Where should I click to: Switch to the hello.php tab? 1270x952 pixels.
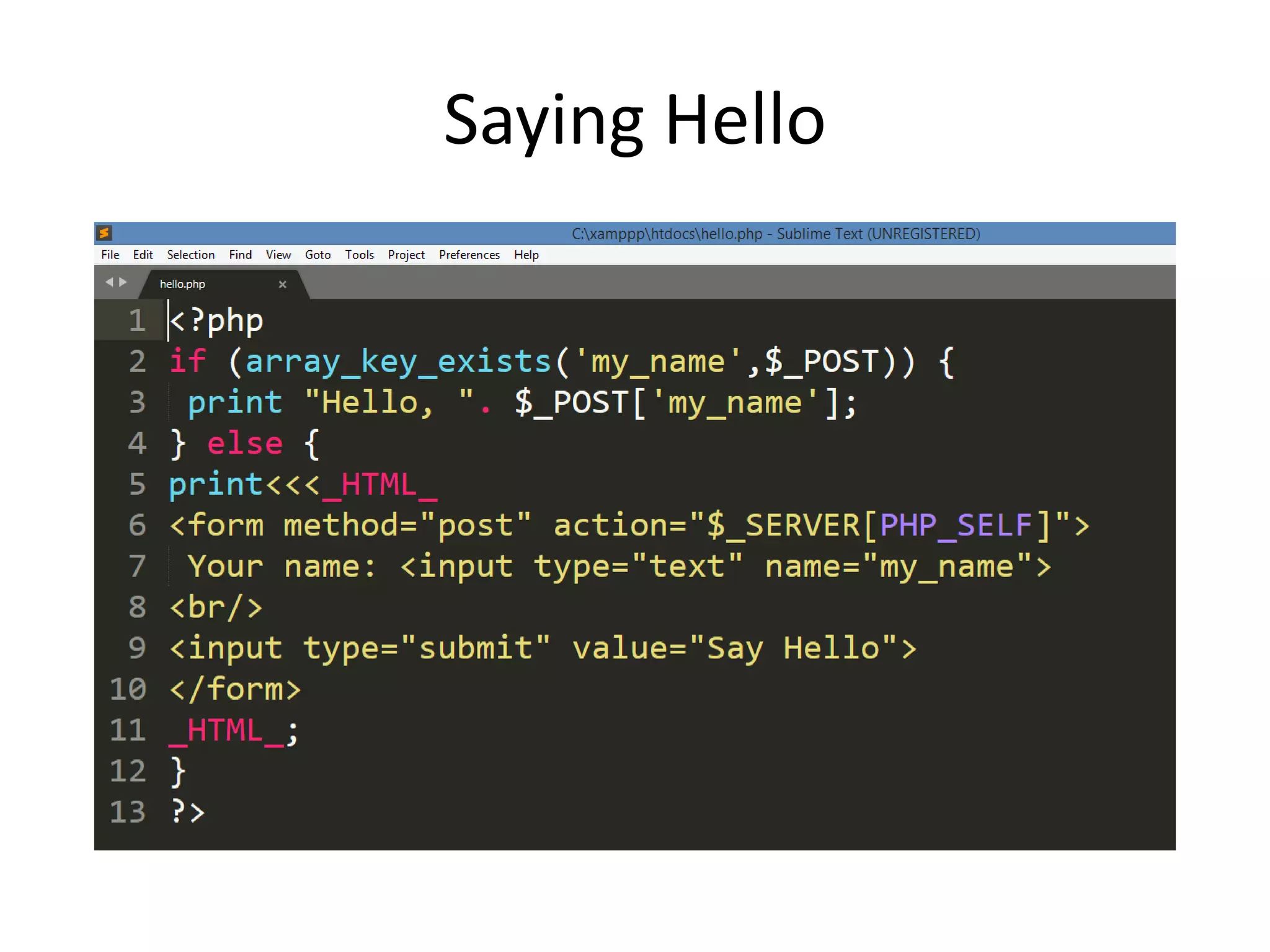click(x=182, y=284)
